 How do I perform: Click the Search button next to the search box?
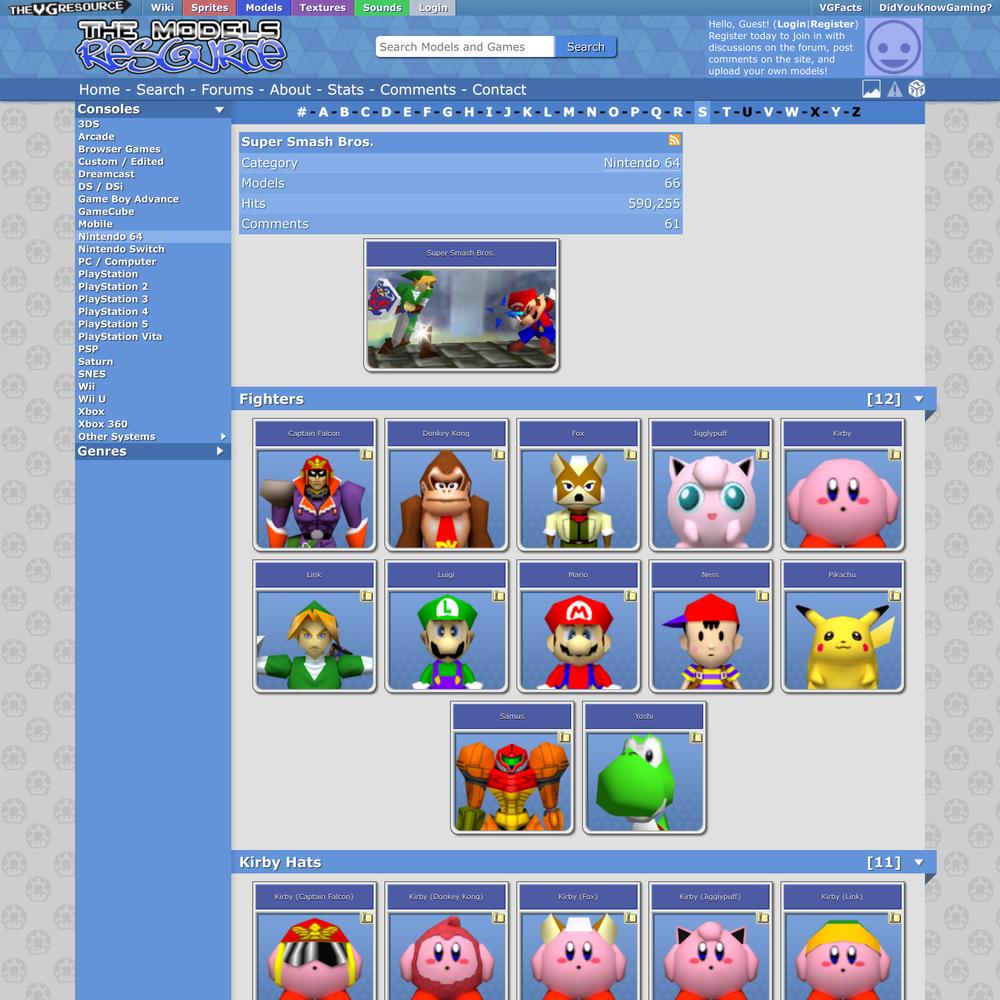click(x=585, y=47)
